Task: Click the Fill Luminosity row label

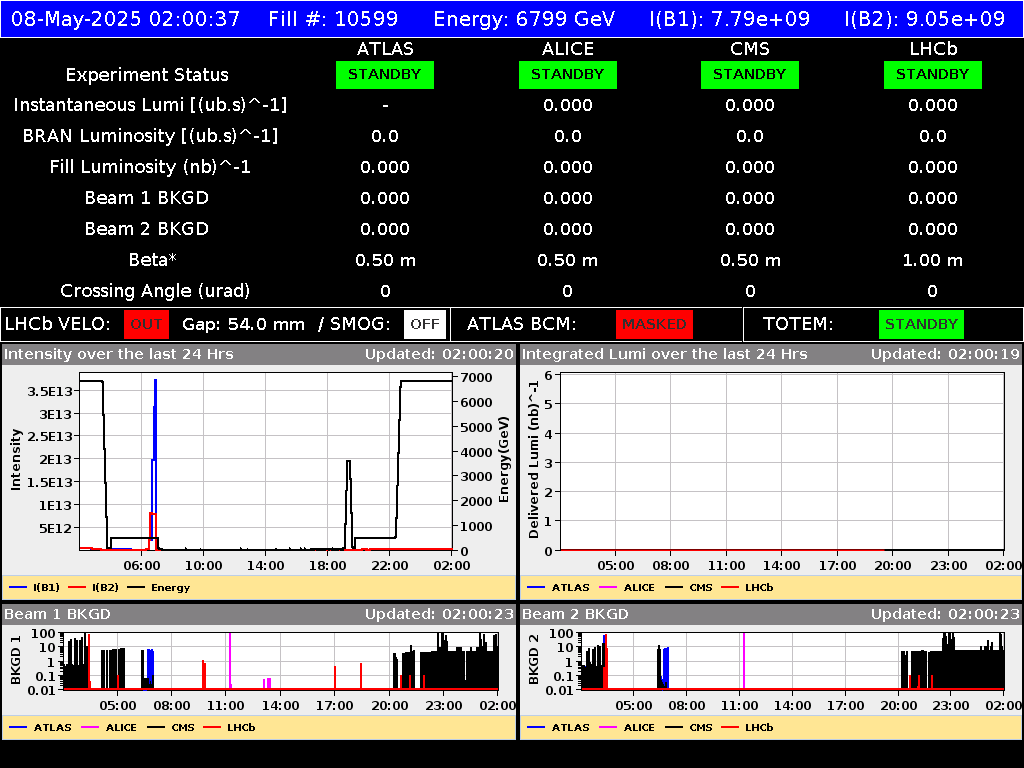Action: point(150,167)
